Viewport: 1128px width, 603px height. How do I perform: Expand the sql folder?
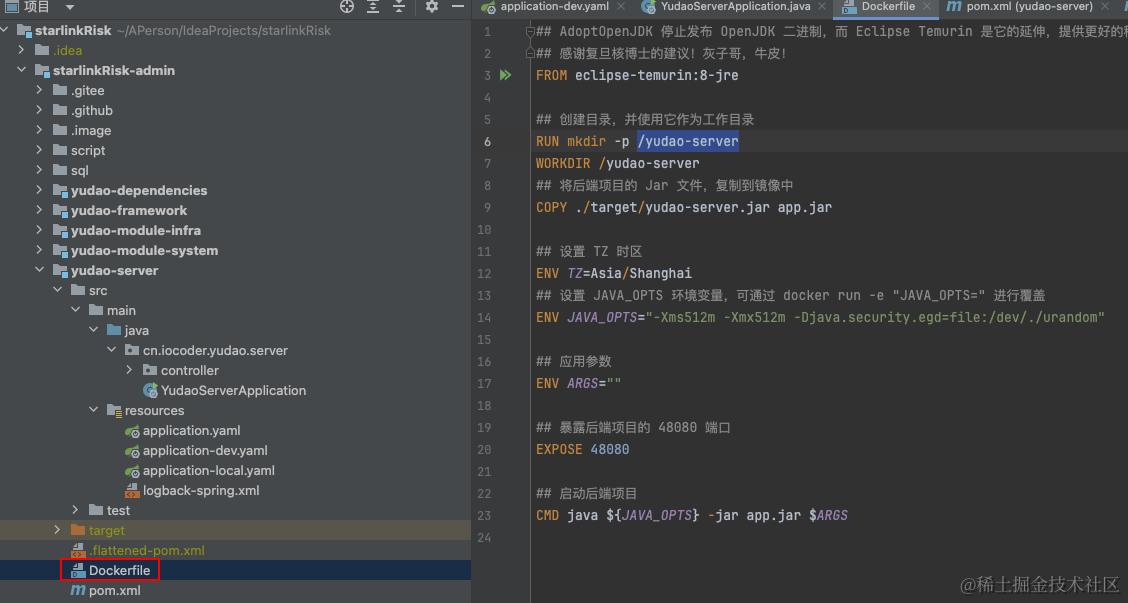point(40,171)
